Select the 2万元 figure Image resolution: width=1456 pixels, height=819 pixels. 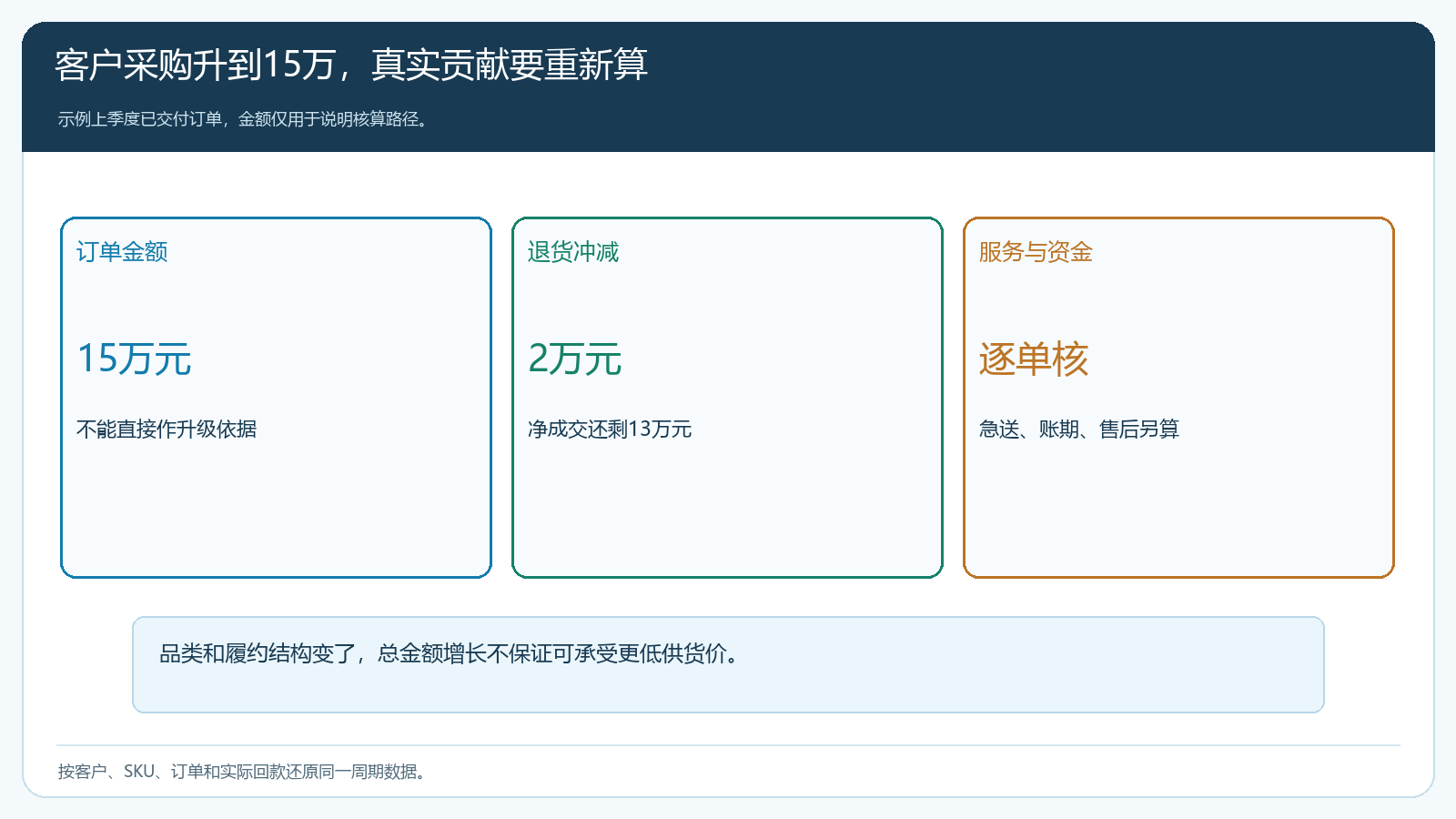click(x=575, y=359)
